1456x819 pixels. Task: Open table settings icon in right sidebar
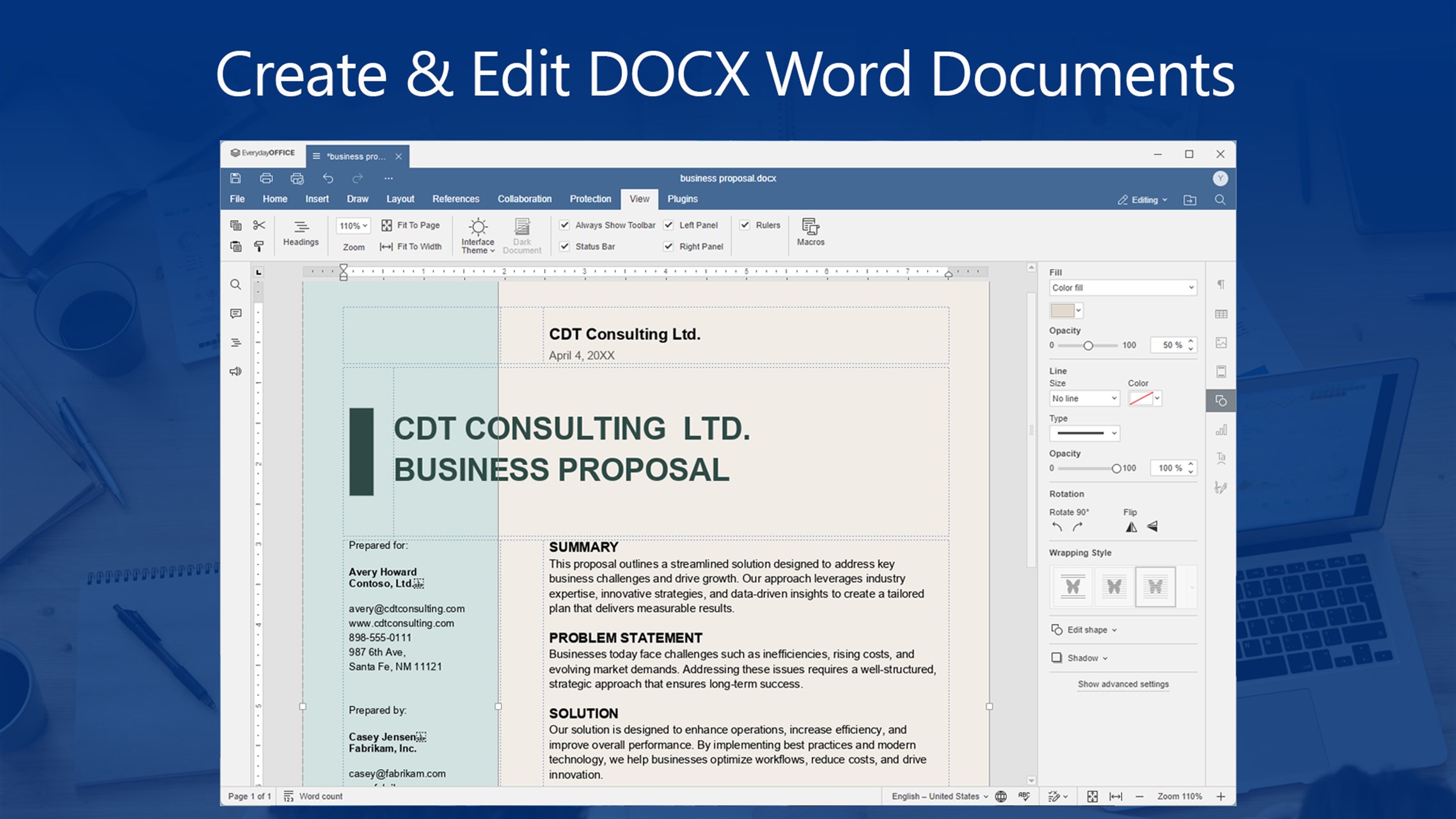tap(1221, 314)
